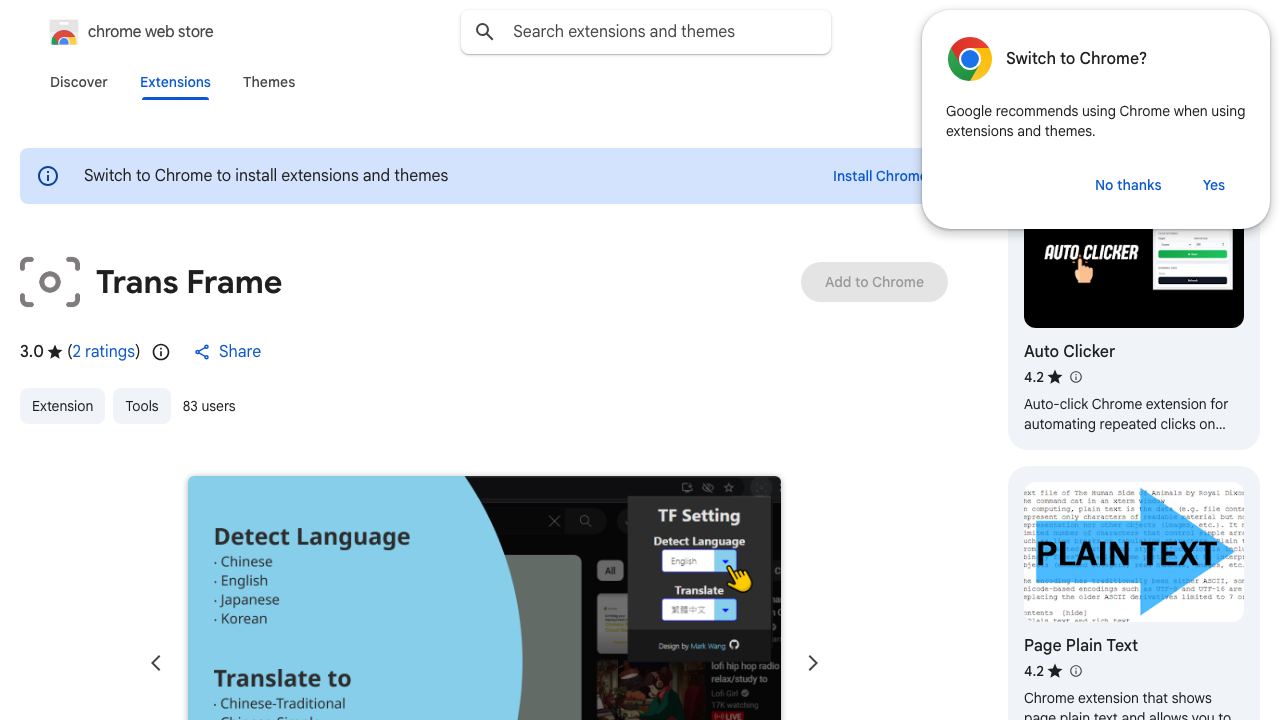Open the Discover tab
The image size is (1280, 720).
point(79,82)
